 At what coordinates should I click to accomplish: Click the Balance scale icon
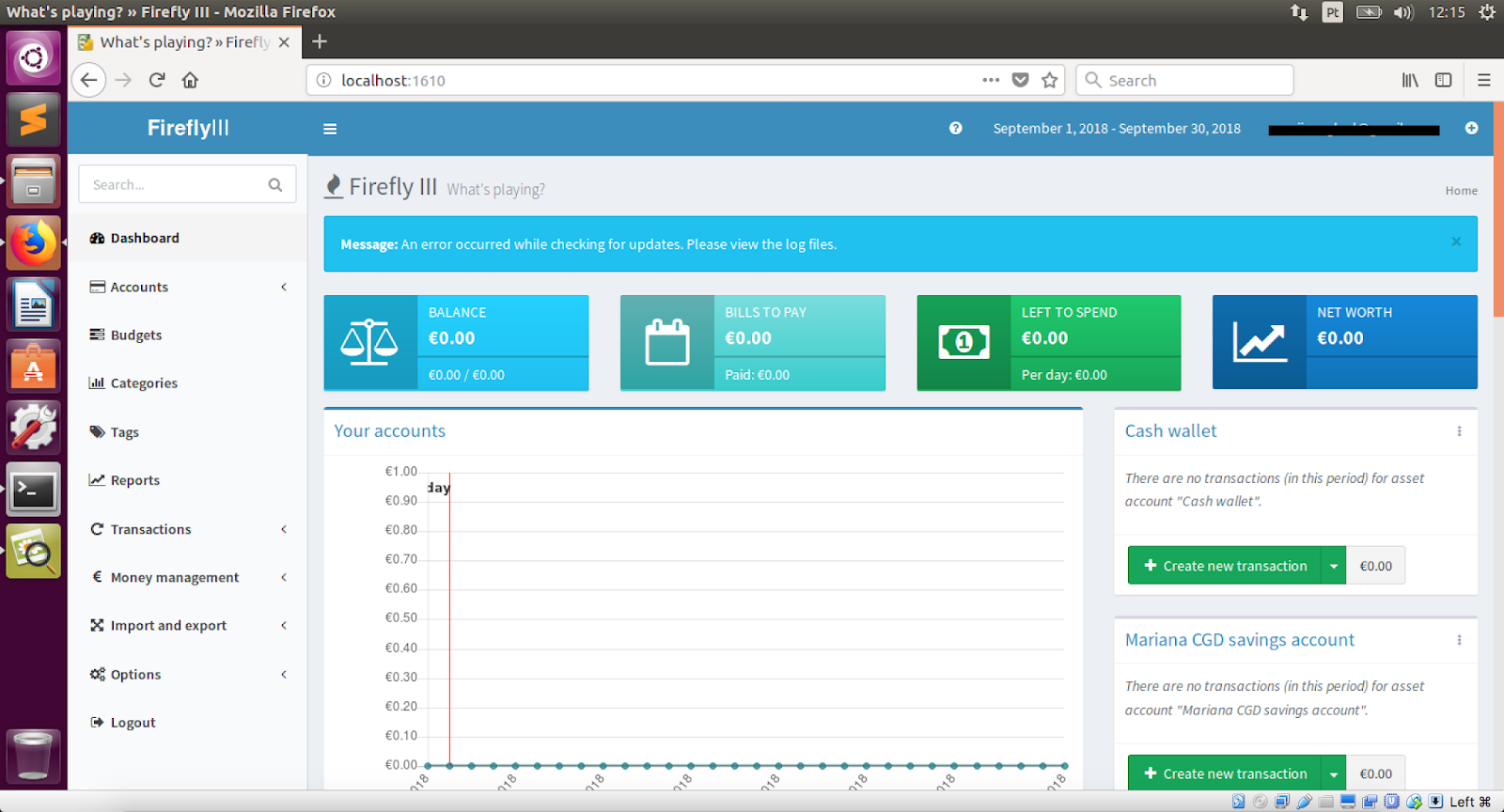coord(369,342)
